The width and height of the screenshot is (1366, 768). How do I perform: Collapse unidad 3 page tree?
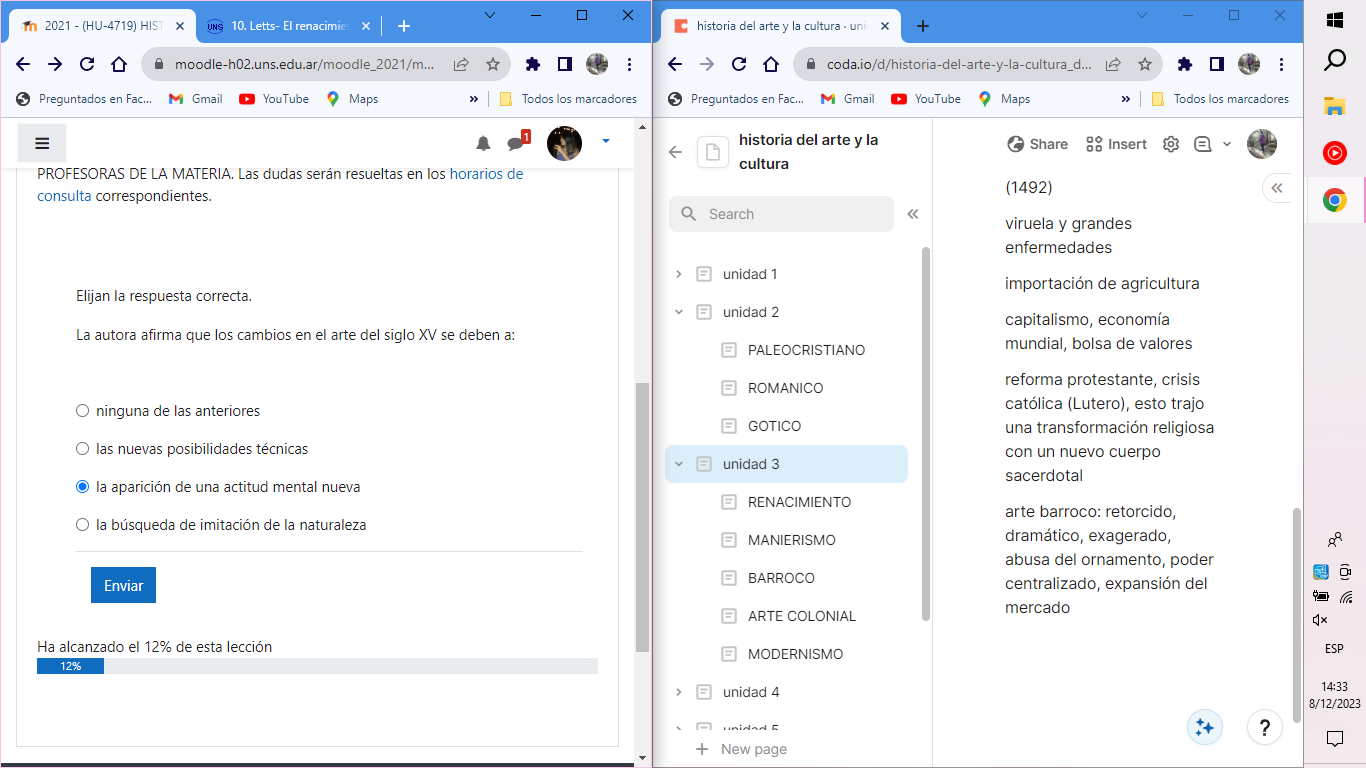(679, 464)
